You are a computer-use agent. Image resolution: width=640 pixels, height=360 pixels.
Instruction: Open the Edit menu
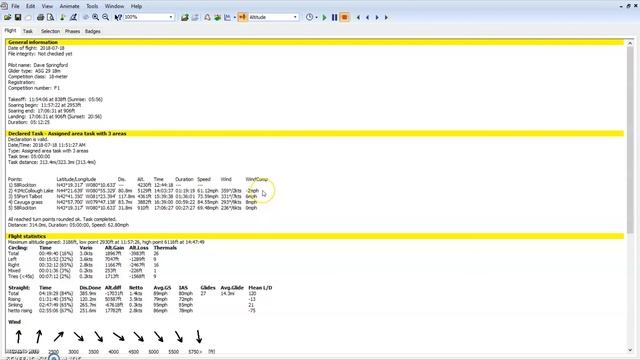click(x=31, y=6)
